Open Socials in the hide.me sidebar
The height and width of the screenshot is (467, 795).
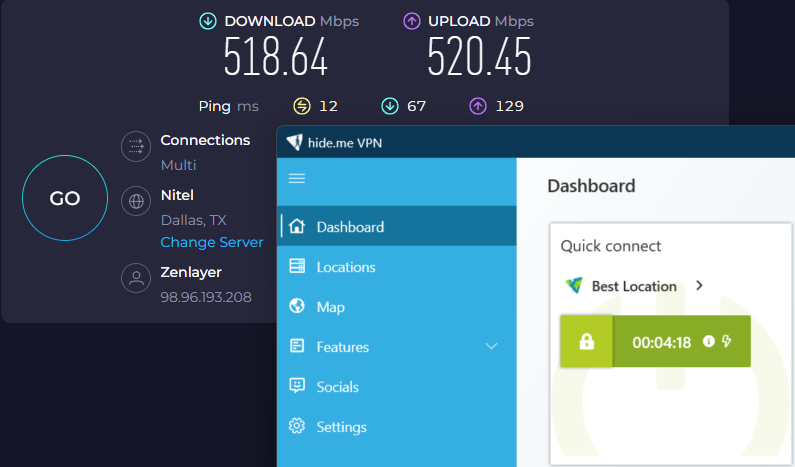[x=396, y=387]
